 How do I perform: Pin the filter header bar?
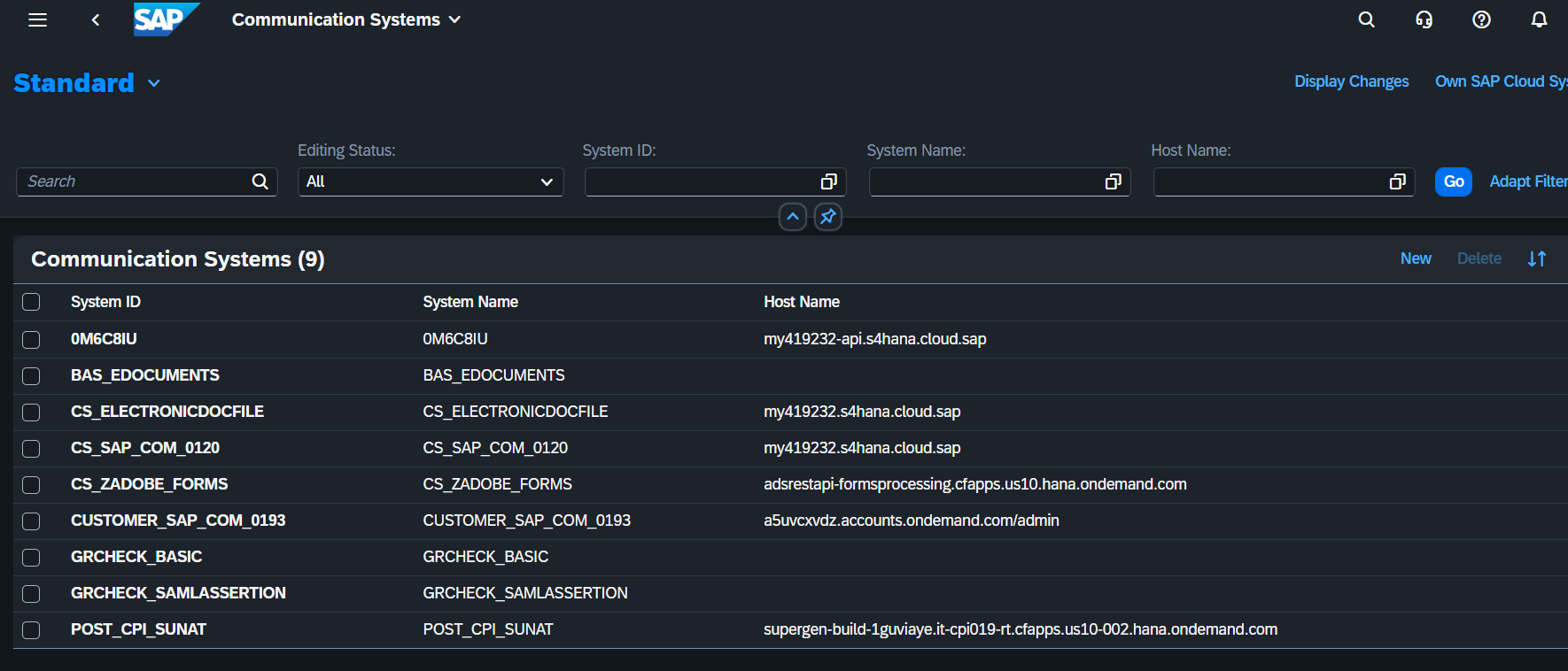pos(827,217)
